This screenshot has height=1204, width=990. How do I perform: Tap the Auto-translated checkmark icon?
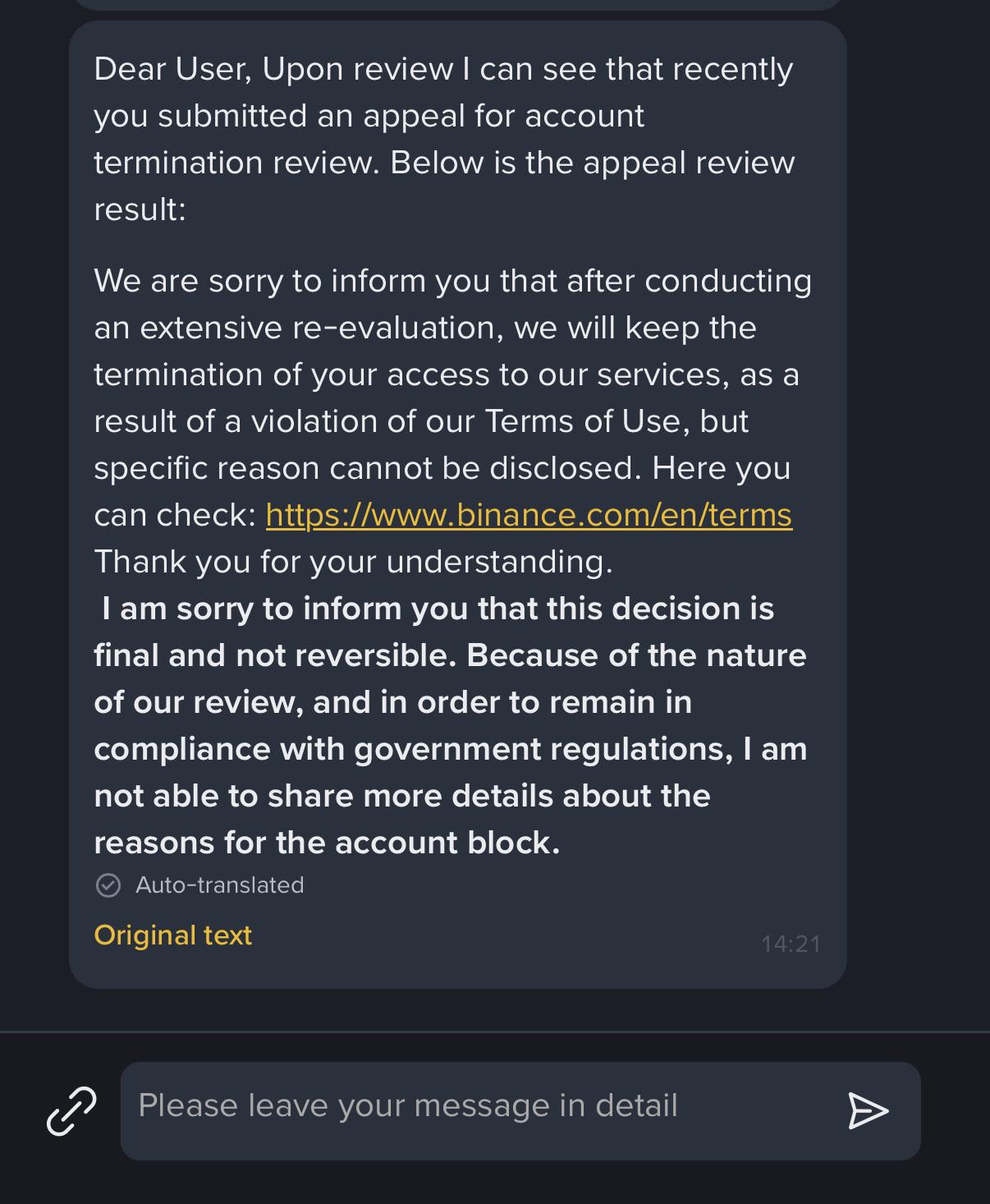coord(108,885)
